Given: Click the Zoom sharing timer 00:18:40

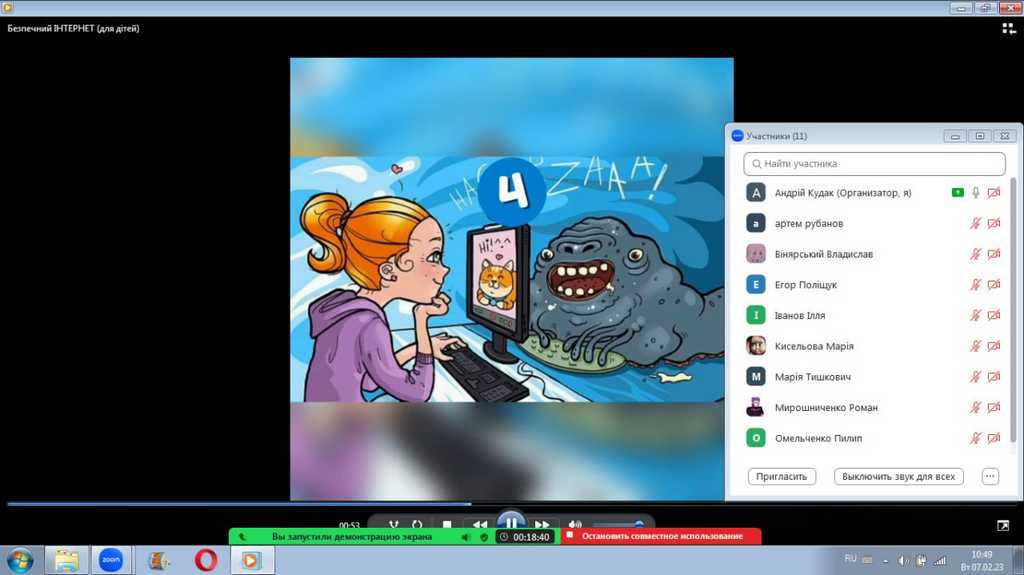Looking at the screenshot, I should 526,537.
